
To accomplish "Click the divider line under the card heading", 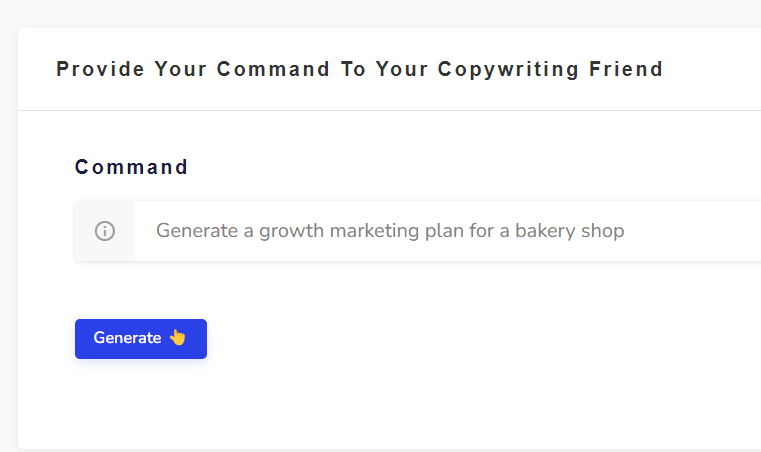I will 389,110.
